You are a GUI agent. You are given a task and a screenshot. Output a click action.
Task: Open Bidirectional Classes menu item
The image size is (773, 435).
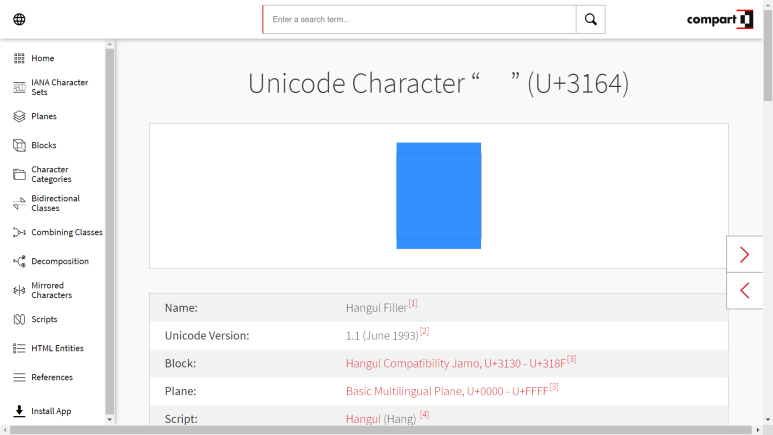[x=55, y=203]
